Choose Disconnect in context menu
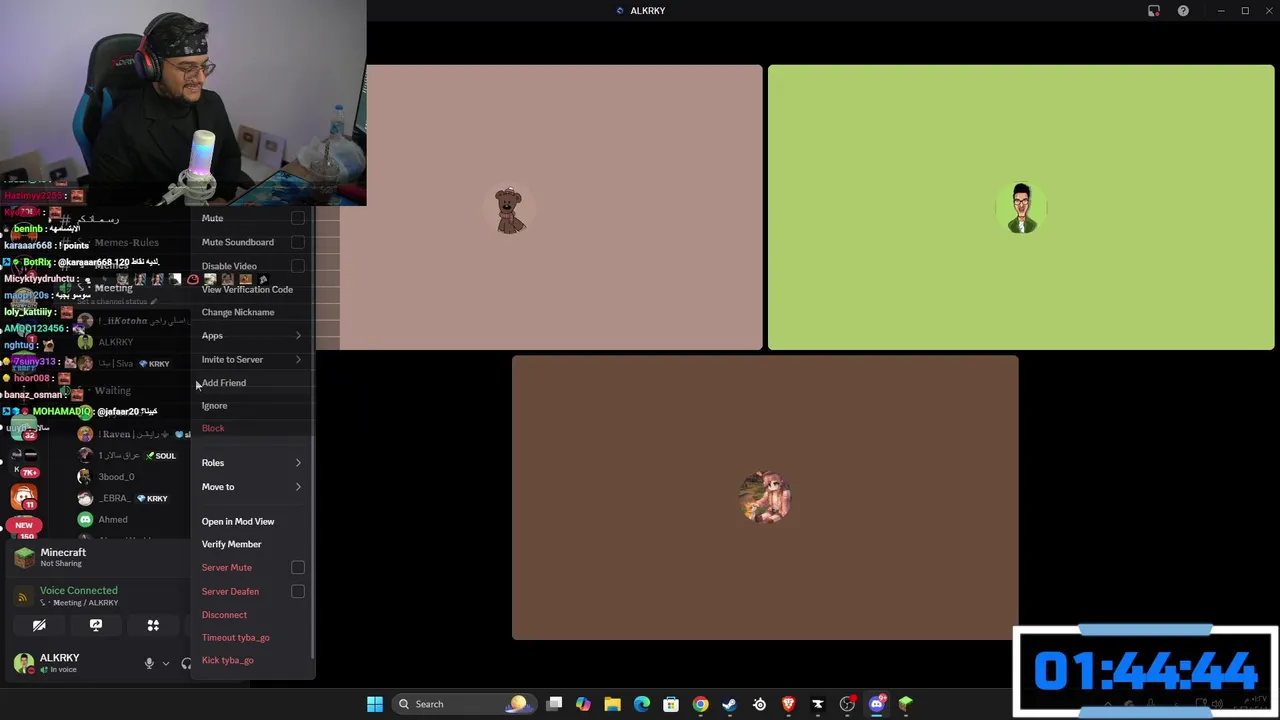Viewport: 1280px width, 720px height. coord(224,615)
